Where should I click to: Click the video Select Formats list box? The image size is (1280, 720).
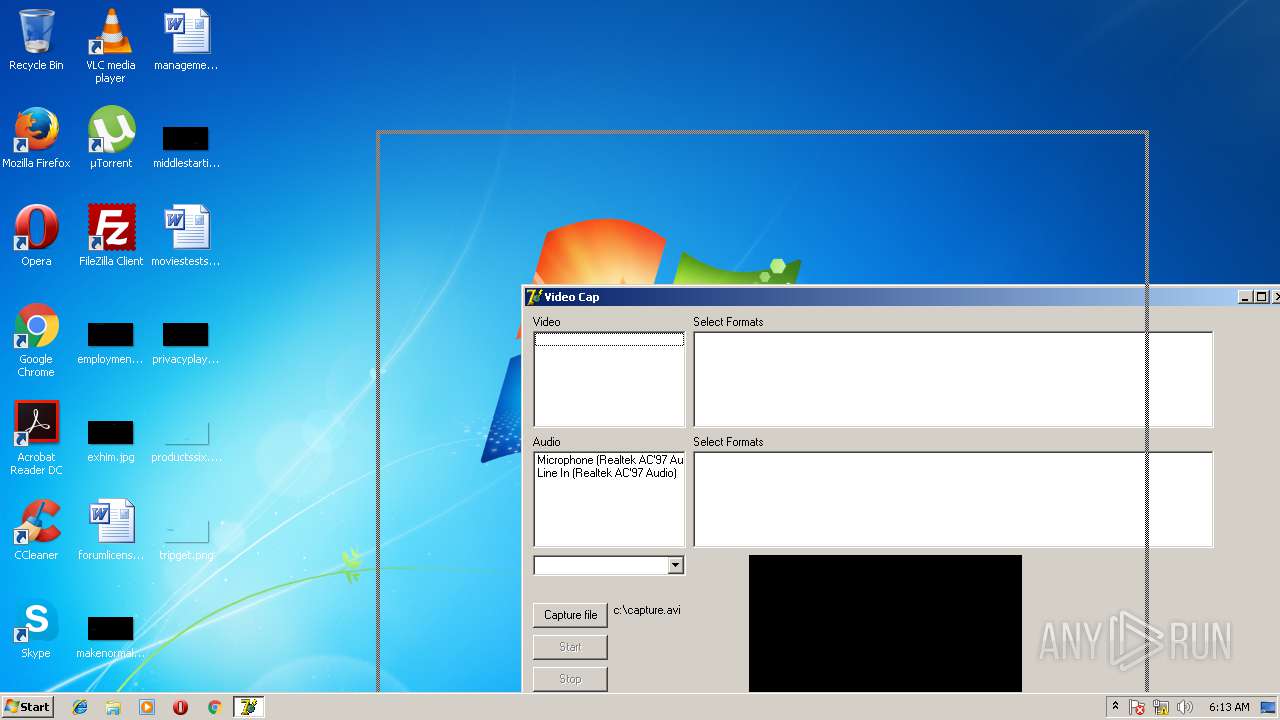point(953,380)
